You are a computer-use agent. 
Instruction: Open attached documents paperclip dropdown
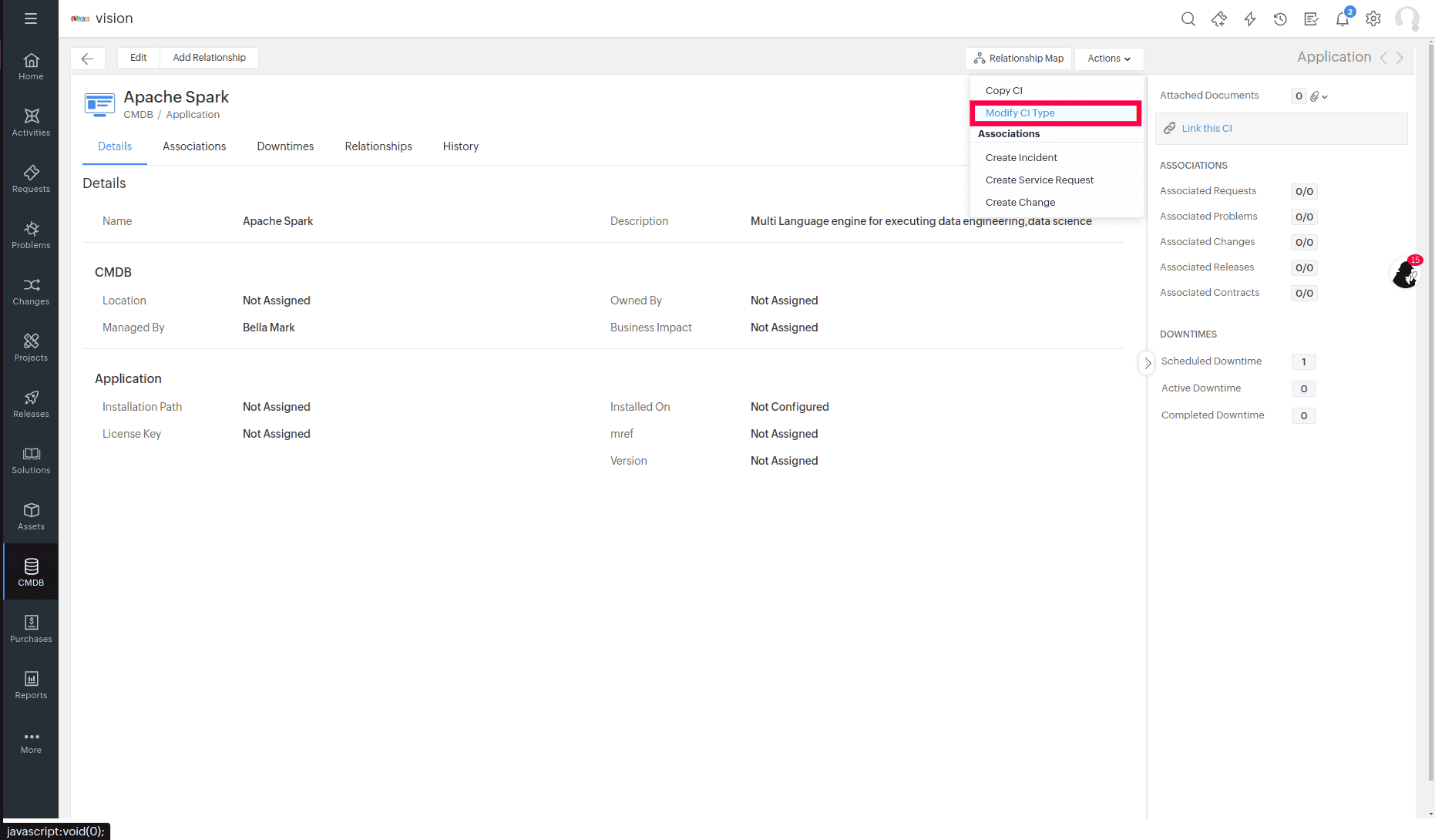pyautogui.click(x=1319, y=96)
